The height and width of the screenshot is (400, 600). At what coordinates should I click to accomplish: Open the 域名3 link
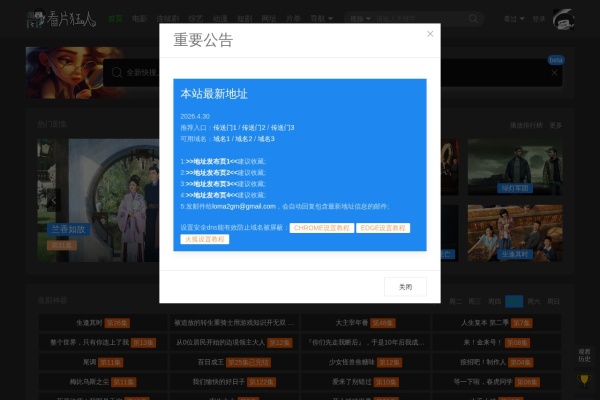(x=266, y=139)
